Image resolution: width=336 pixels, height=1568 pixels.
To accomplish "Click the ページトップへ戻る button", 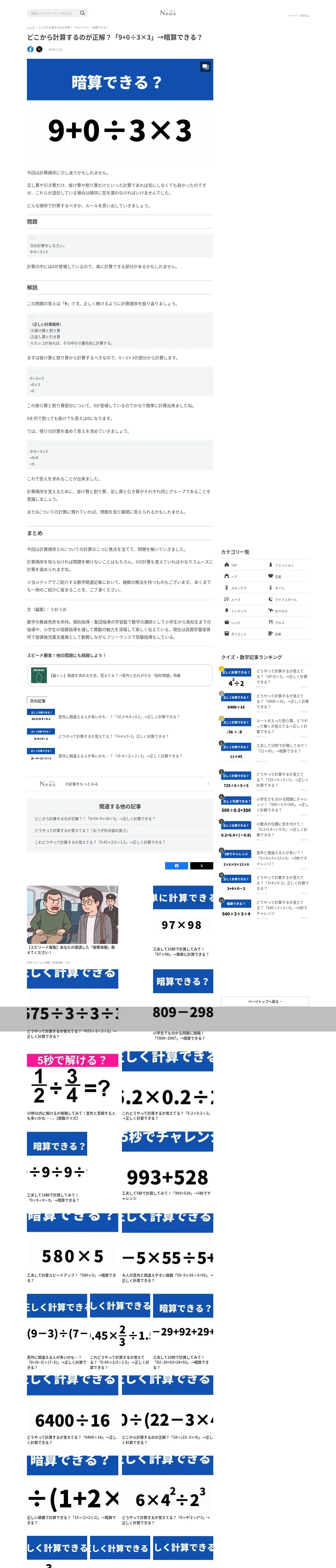I will click(x=265, y=1001).
